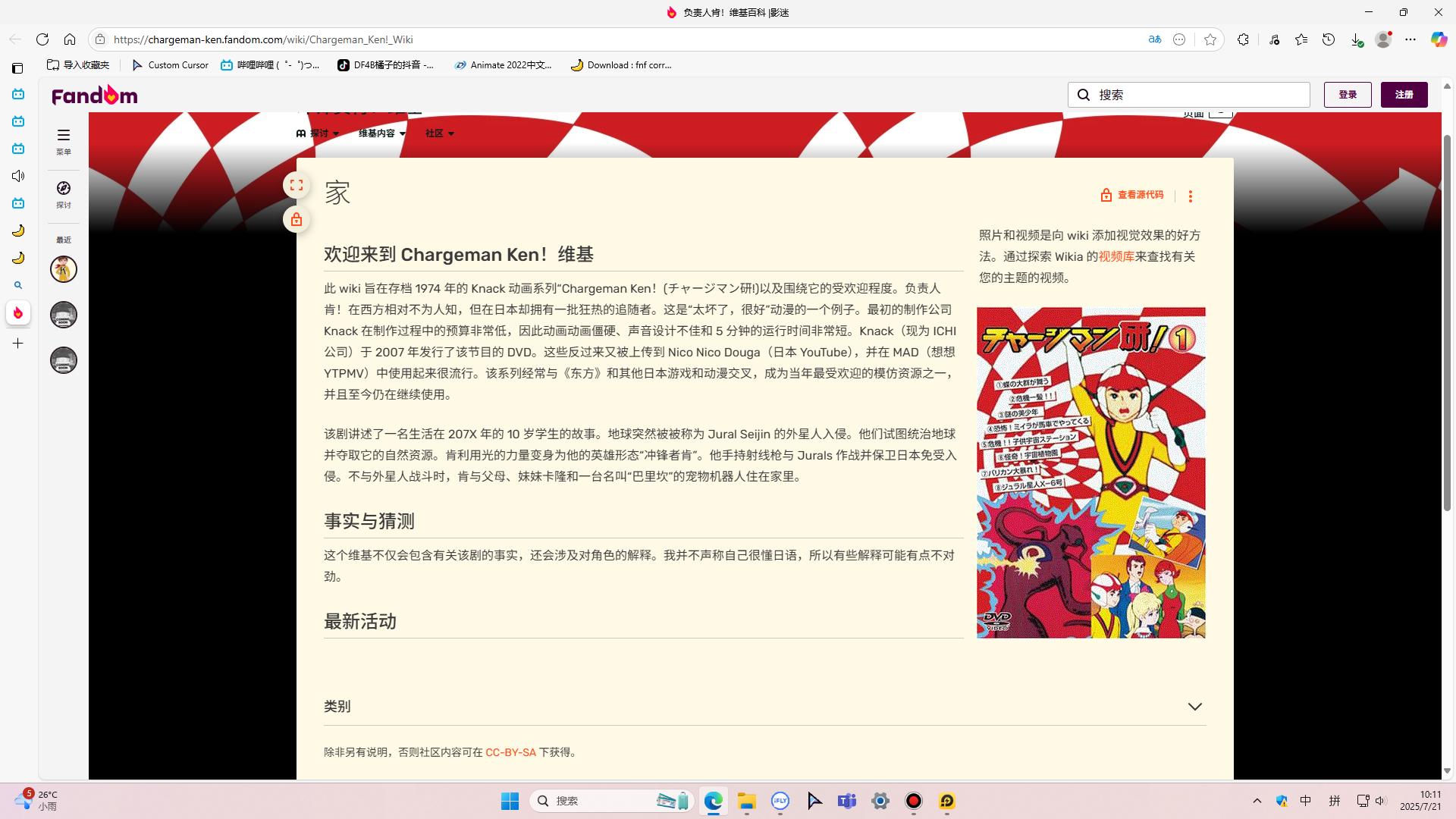Toggle Chinese input mode indicator (中)
The width and height of the screenshot is (1456, 819).
[x=1305, y=801]
